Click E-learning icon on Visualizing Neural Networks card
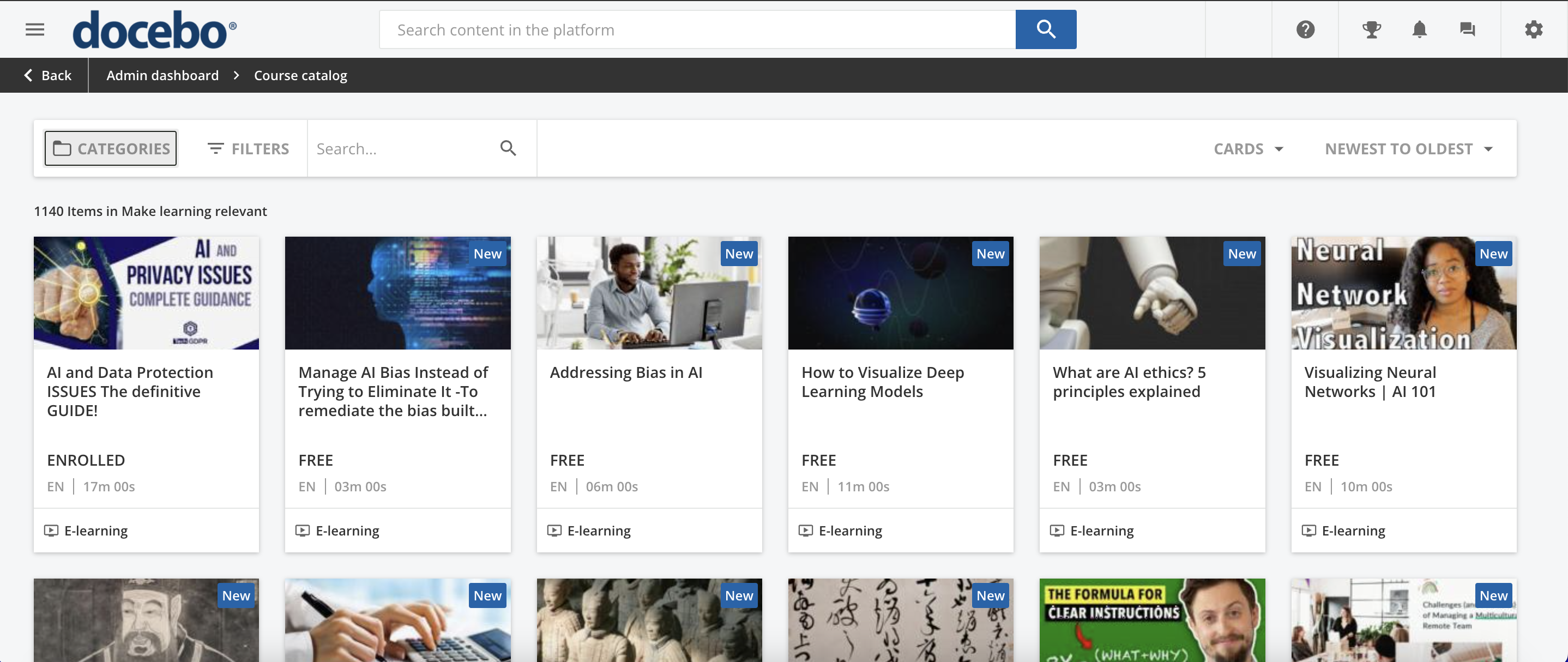The image size is (1568, 662). 1308,531
